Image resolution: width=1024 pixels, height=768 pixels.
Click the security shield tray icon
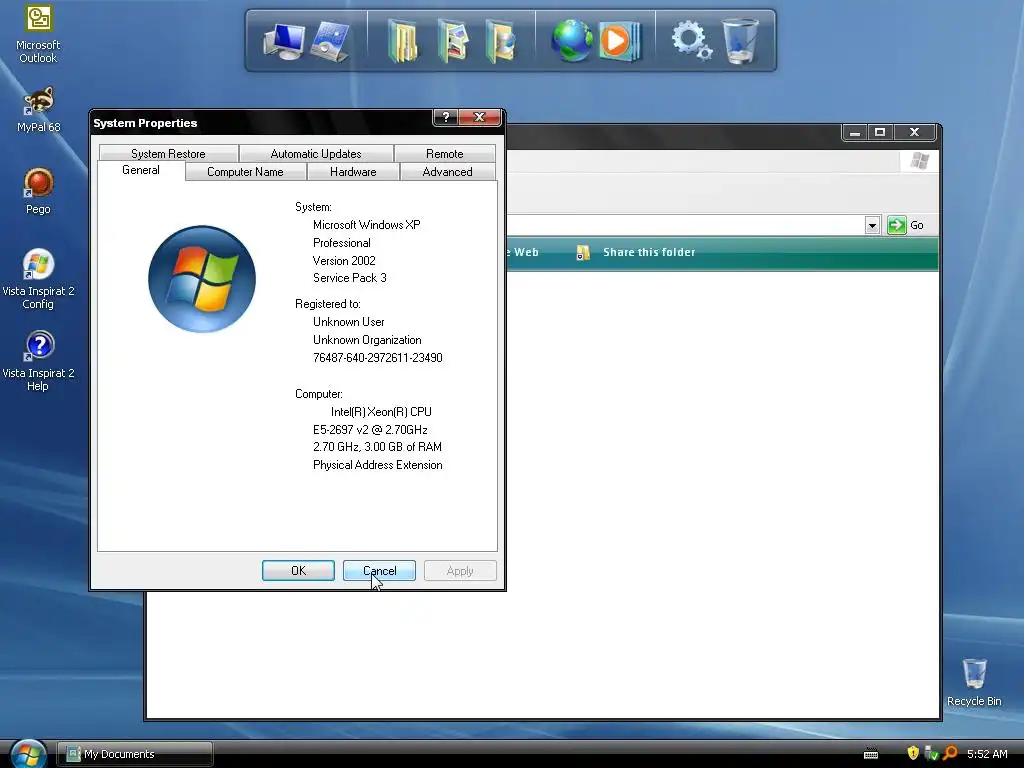pos(913,754)
